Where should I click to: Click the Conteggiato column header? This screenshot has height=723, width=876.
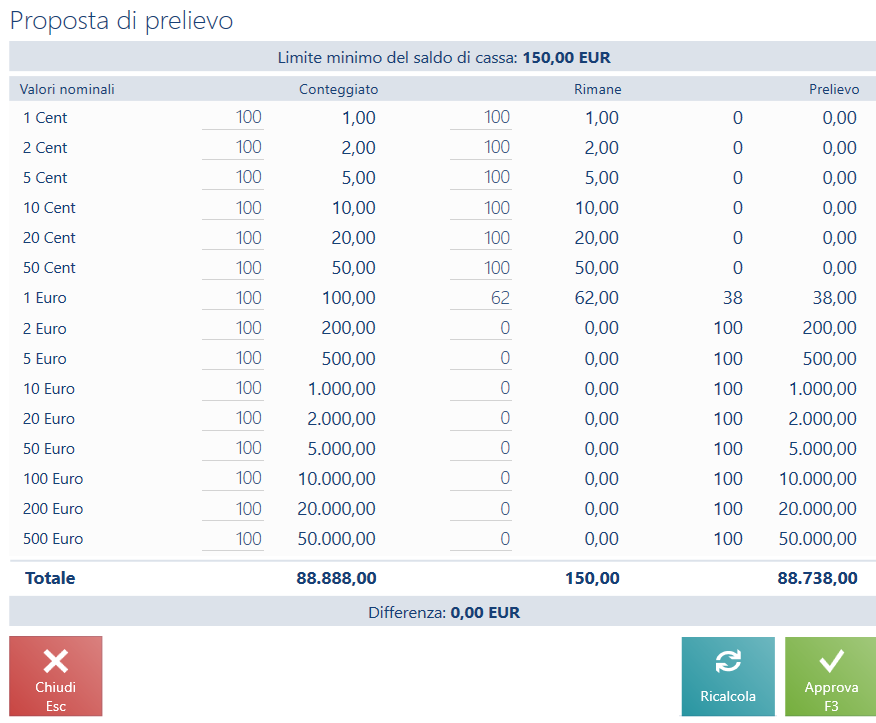(x=338, y=90)
